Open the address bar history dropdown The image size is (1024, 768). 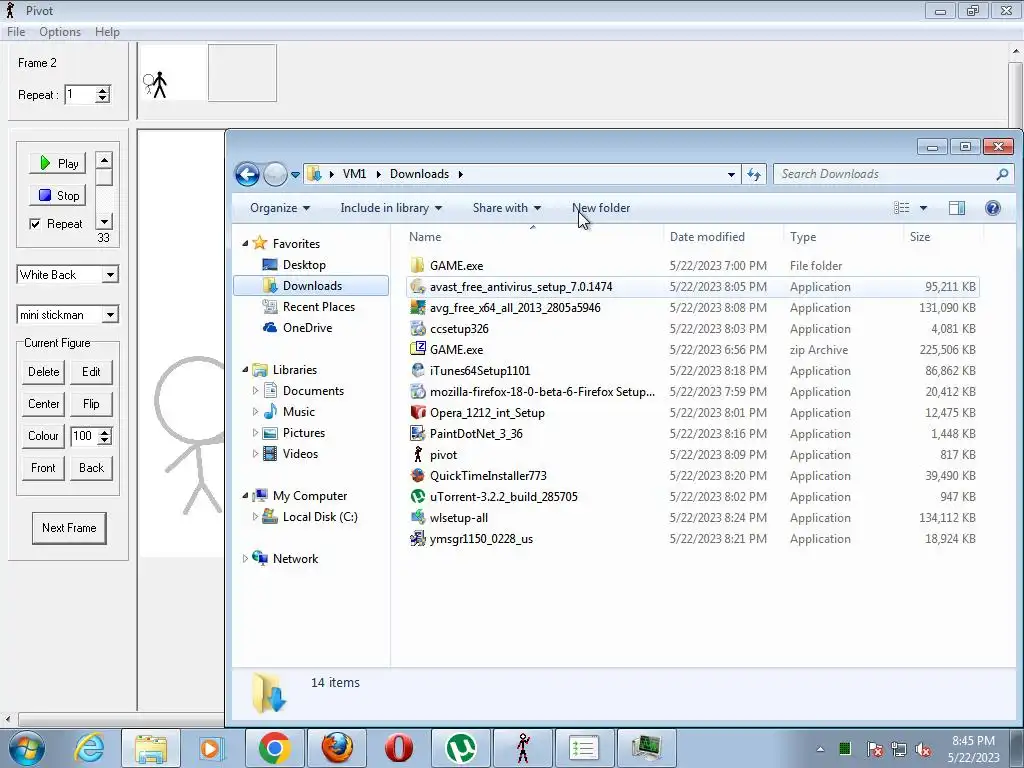coord(731,174)
